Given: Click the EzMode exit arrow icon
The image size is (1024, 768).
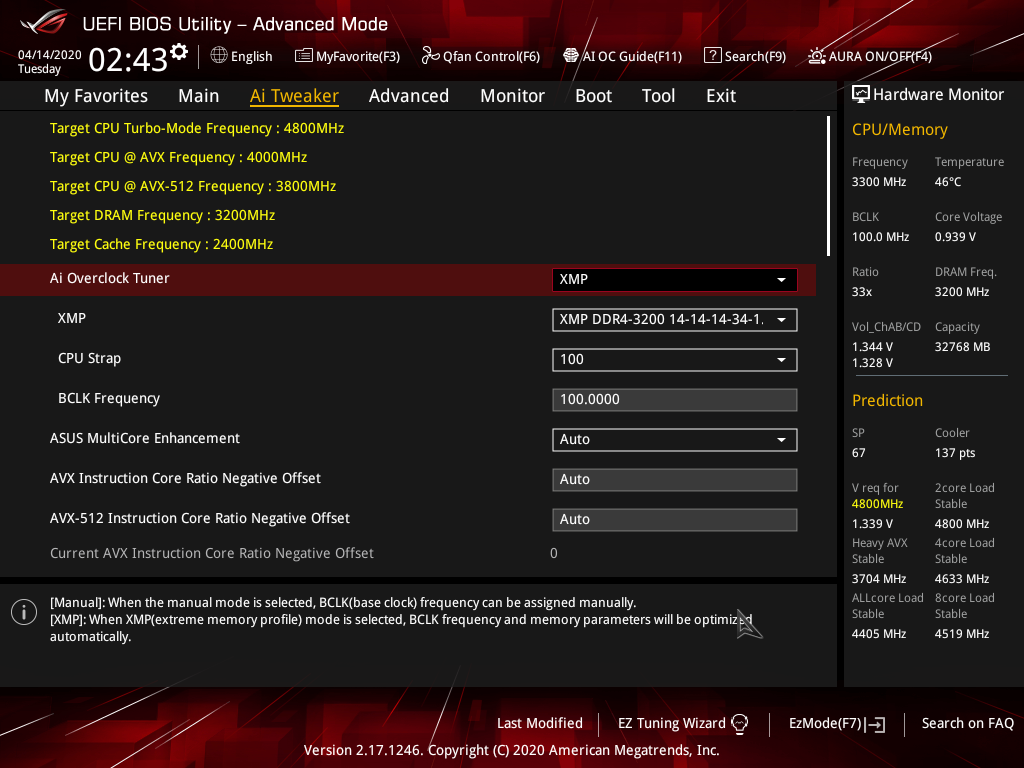Looking at the screenshot, I should 875,724.
